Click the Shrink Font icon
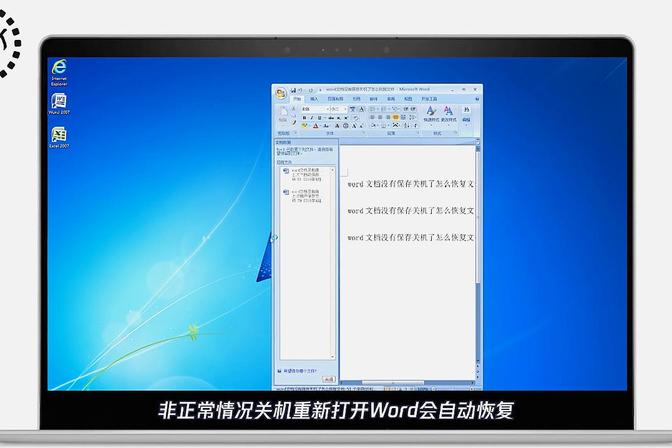The height and width of the screenshot is (448, 672). tap(361, 126)
